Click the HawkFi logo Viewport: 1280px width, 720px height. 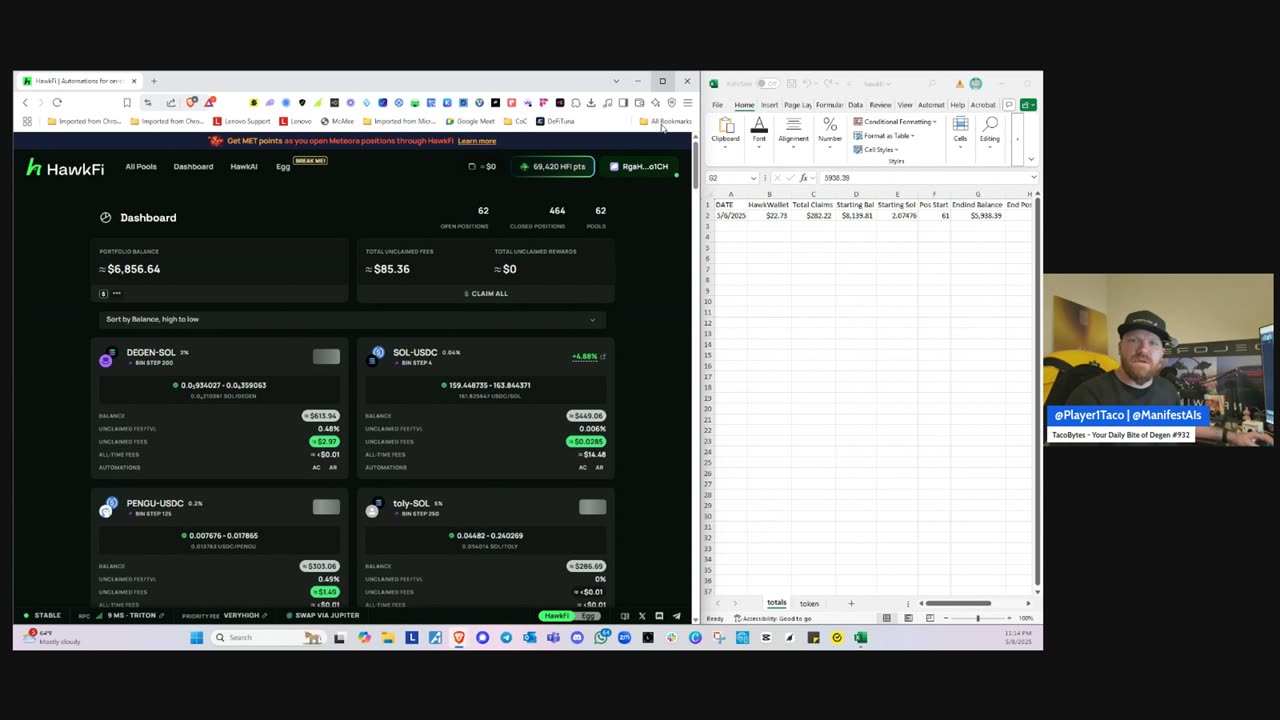(65, 168)
